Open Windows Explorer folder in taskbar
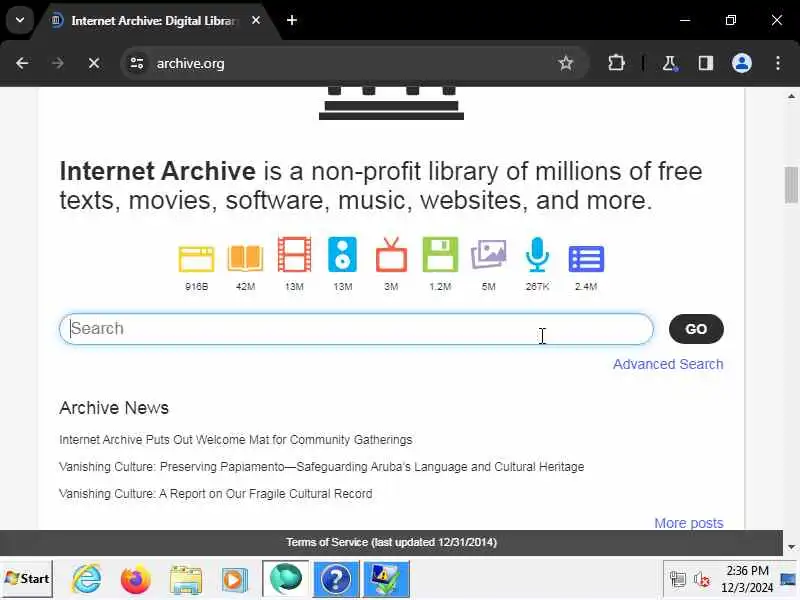The width and height of the screenshot is (800, 600). coord(185,579)
